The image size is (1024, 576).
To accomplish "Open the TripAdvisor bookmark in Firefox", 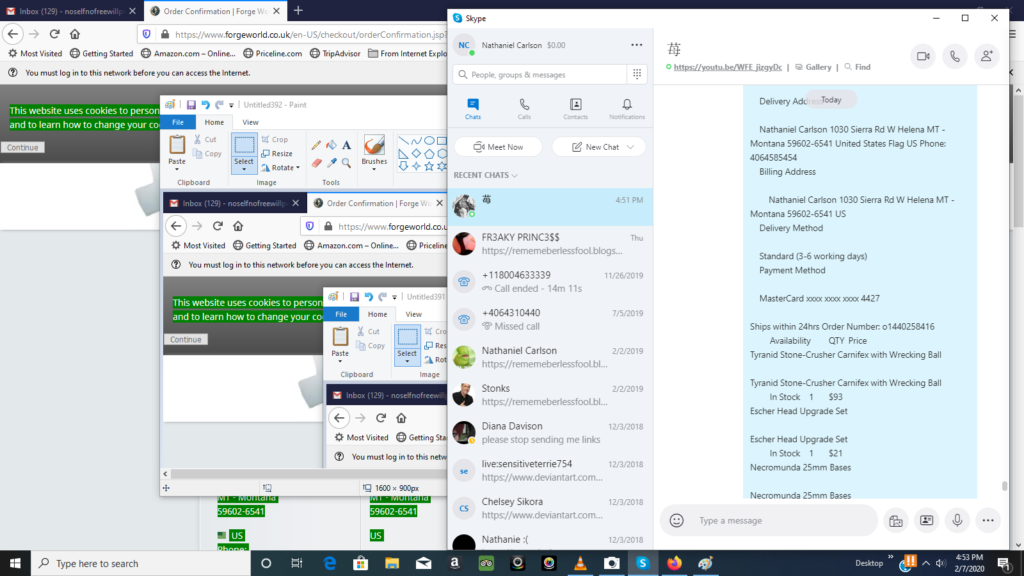I will [335, 54].
